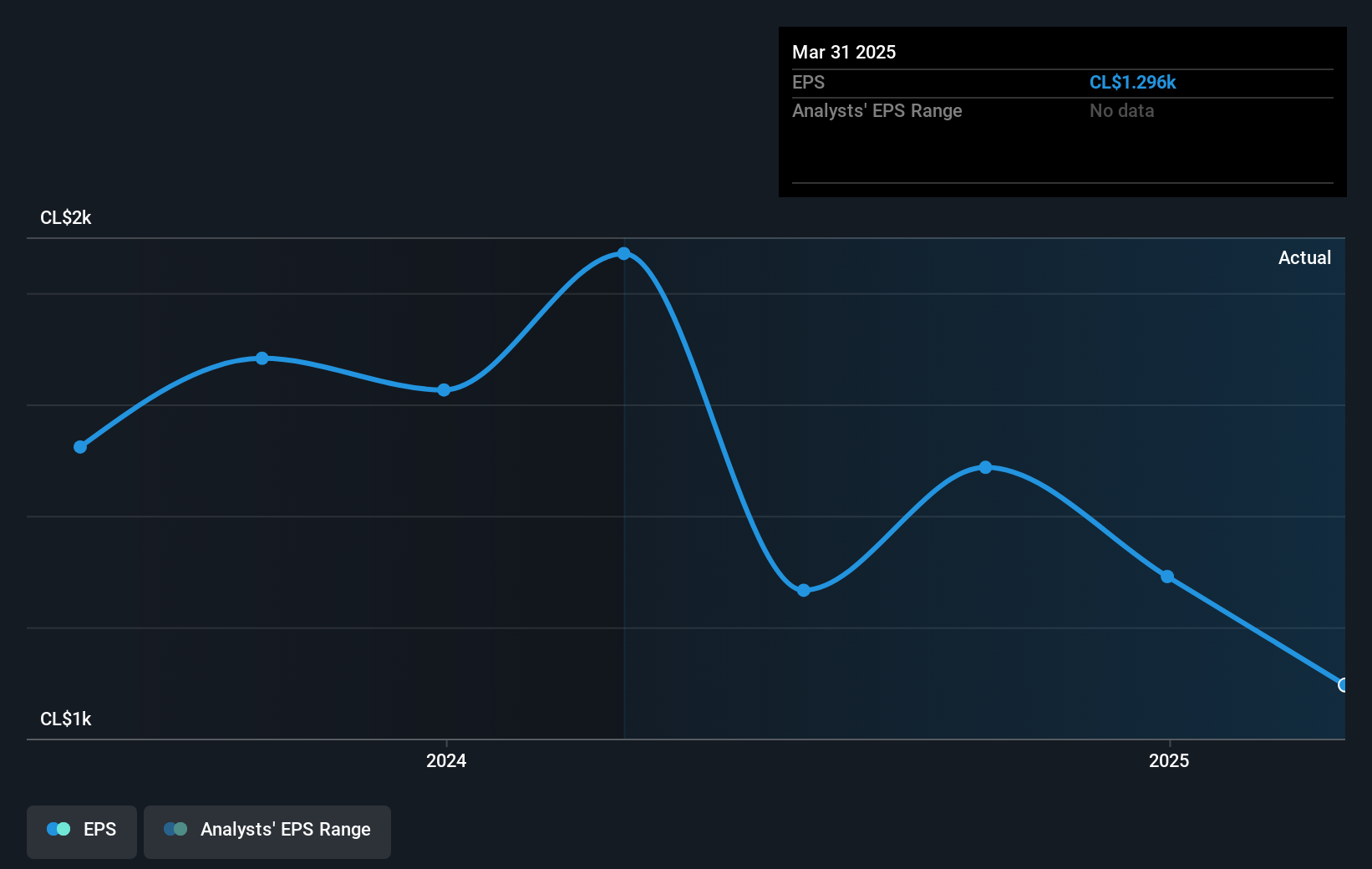This screenshot has width=1372, height=869.
Task: Toggle the EPS legend series
Action: pos(82,831)
